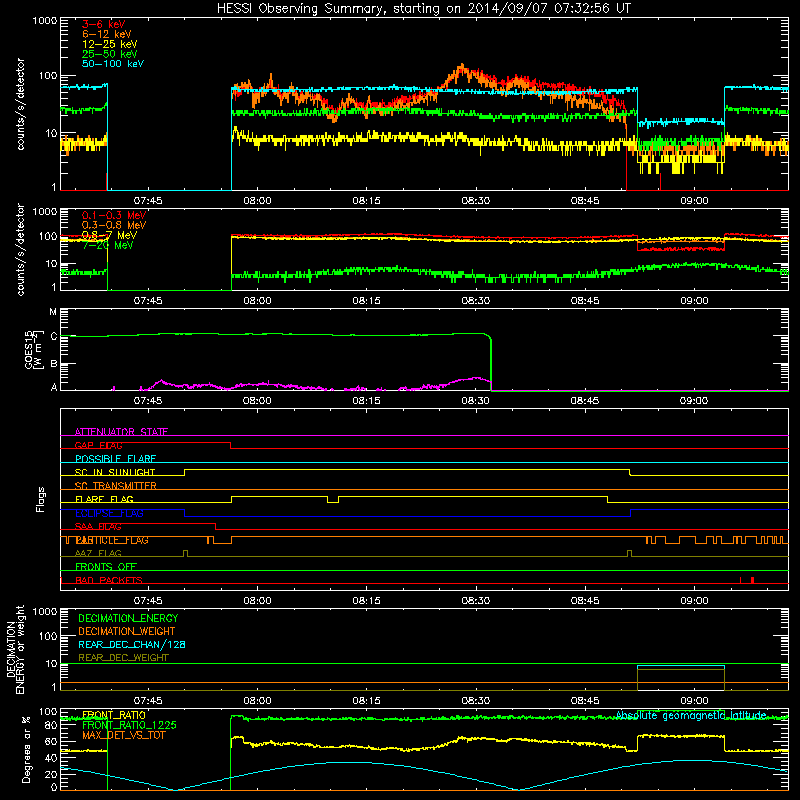Click the REAR_DEC_WEIGHT legend label
The image size is (800, 800).
pos(123,658)
